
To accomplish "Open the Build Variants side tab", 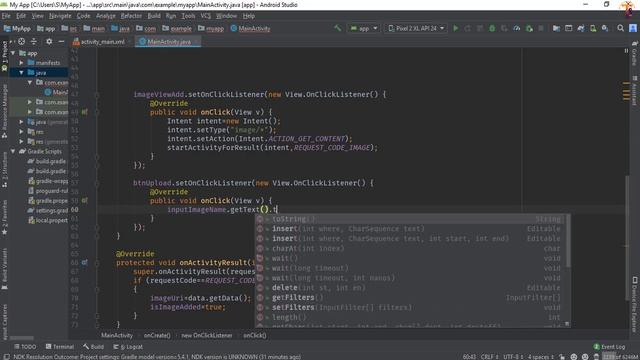I will 4,269.
